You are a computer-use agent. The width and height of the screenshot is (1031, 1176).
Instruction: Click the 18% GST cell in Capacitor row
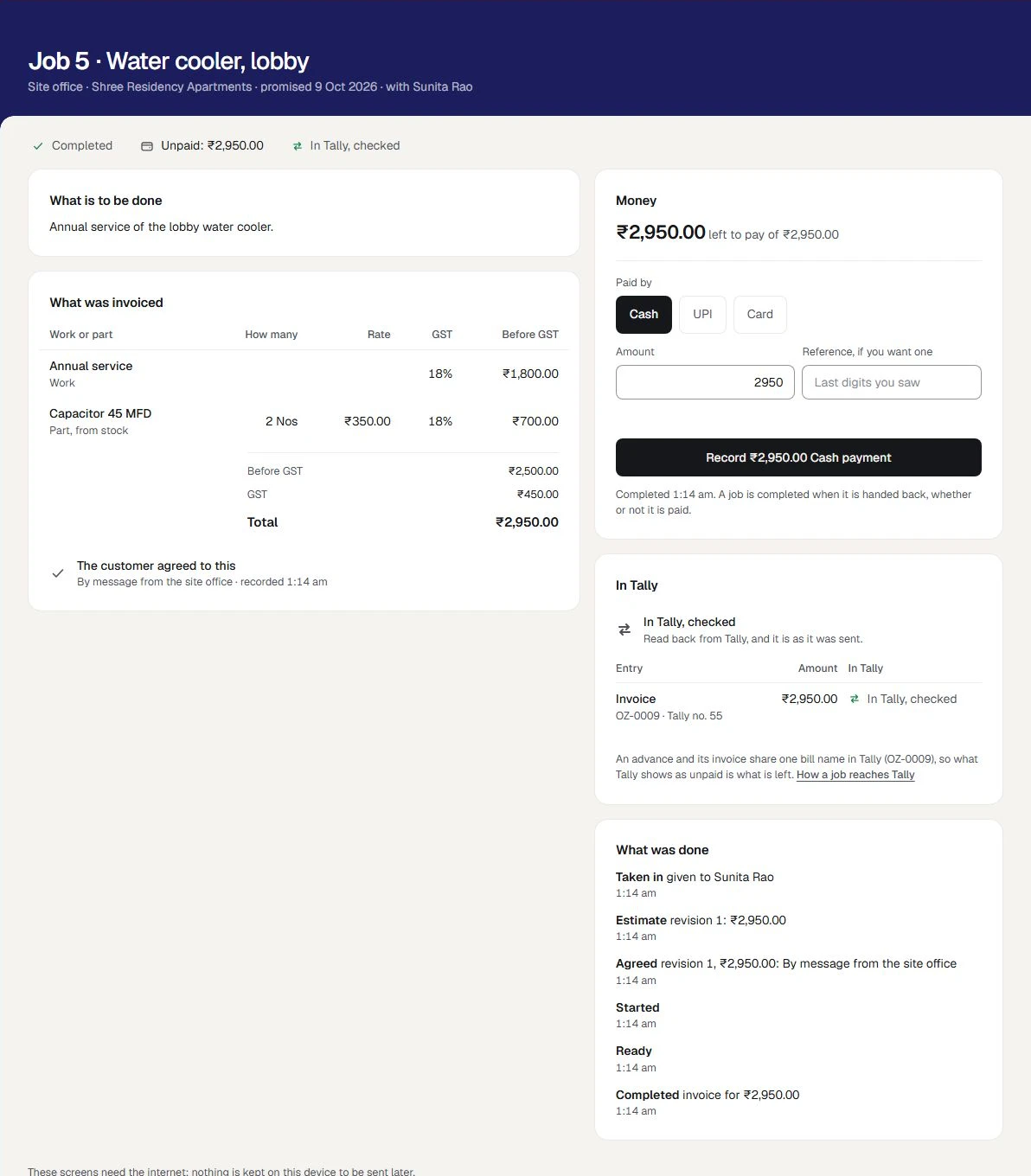440,421
